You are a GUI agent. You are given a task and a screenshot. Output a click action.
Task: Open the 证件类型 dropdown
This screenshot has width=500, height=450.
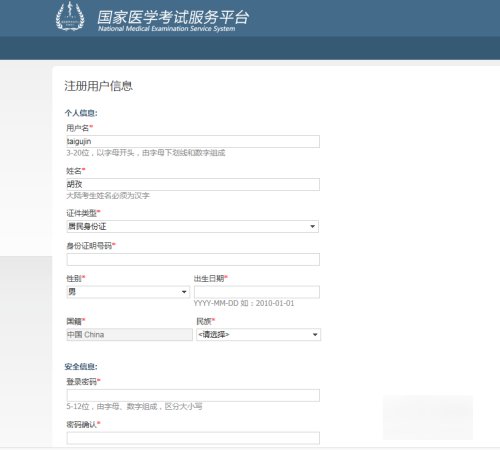[193, 227]
